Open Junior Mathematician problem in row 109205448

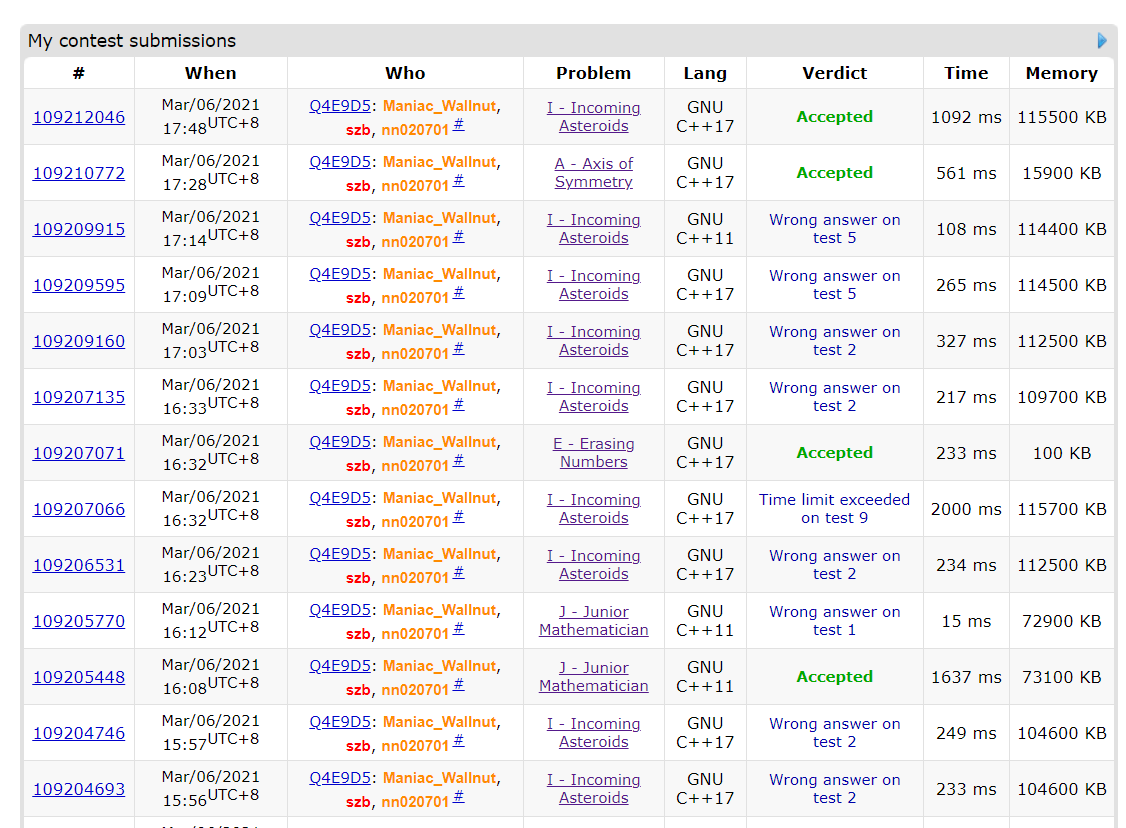click(593, 677)
